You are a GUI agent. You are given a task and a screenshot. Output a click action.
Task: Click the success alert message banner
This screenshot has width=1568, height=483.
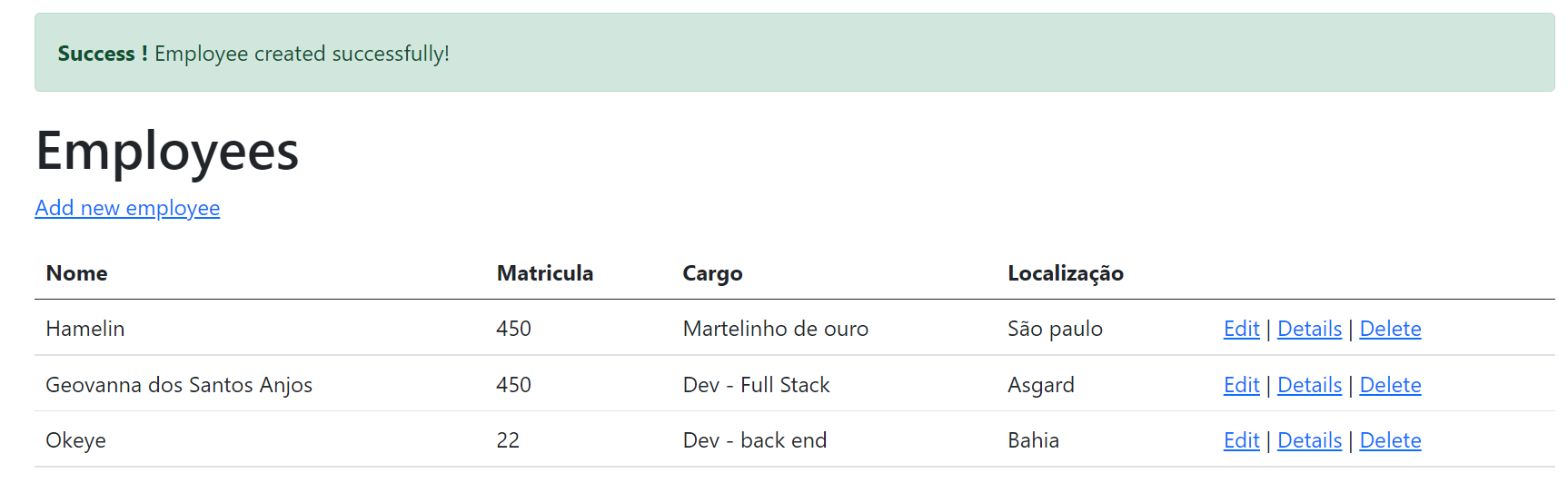point(795,53)
